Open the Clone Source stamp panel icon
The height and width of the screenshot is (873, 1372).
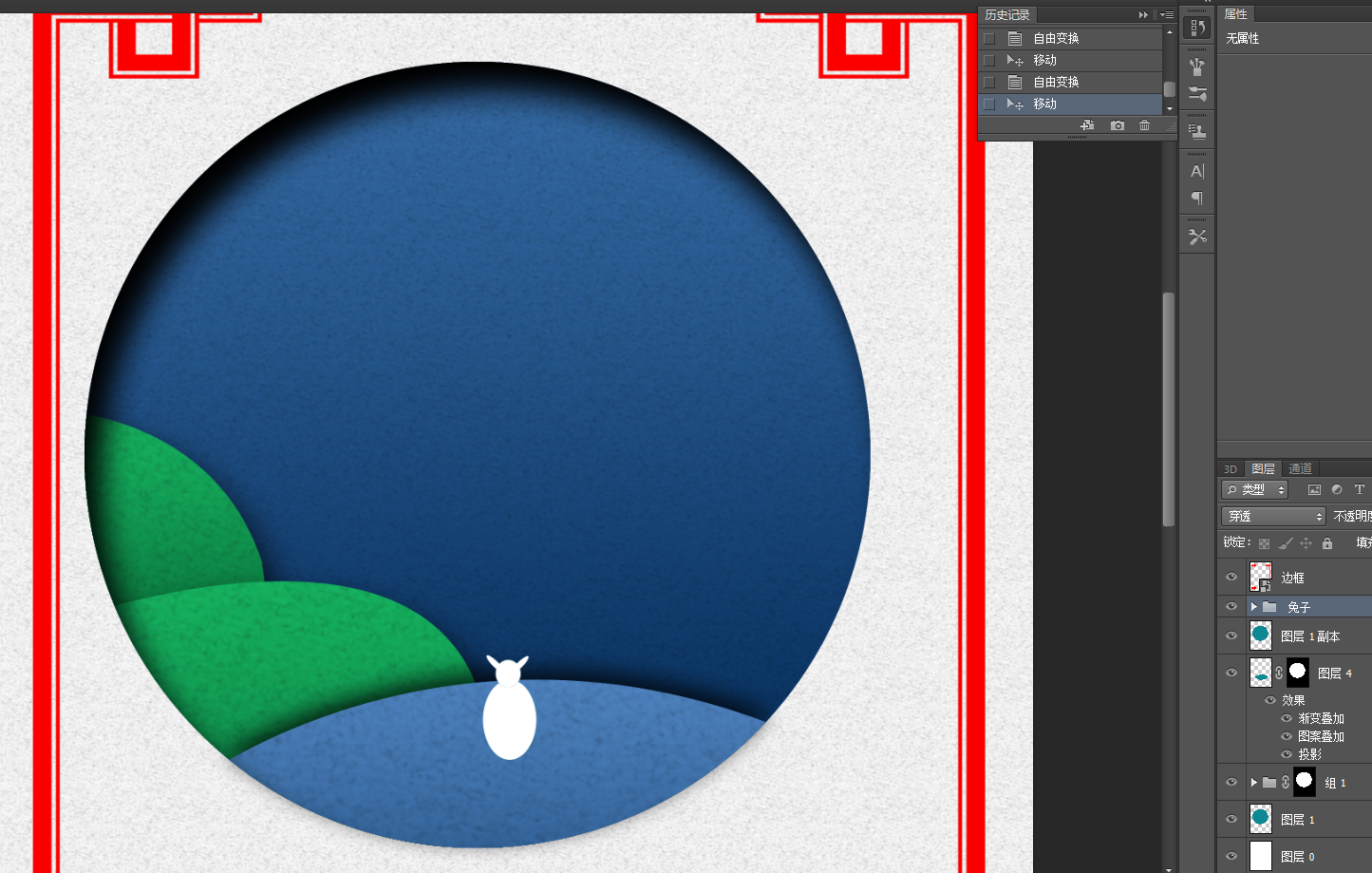tap(1197, 131)
